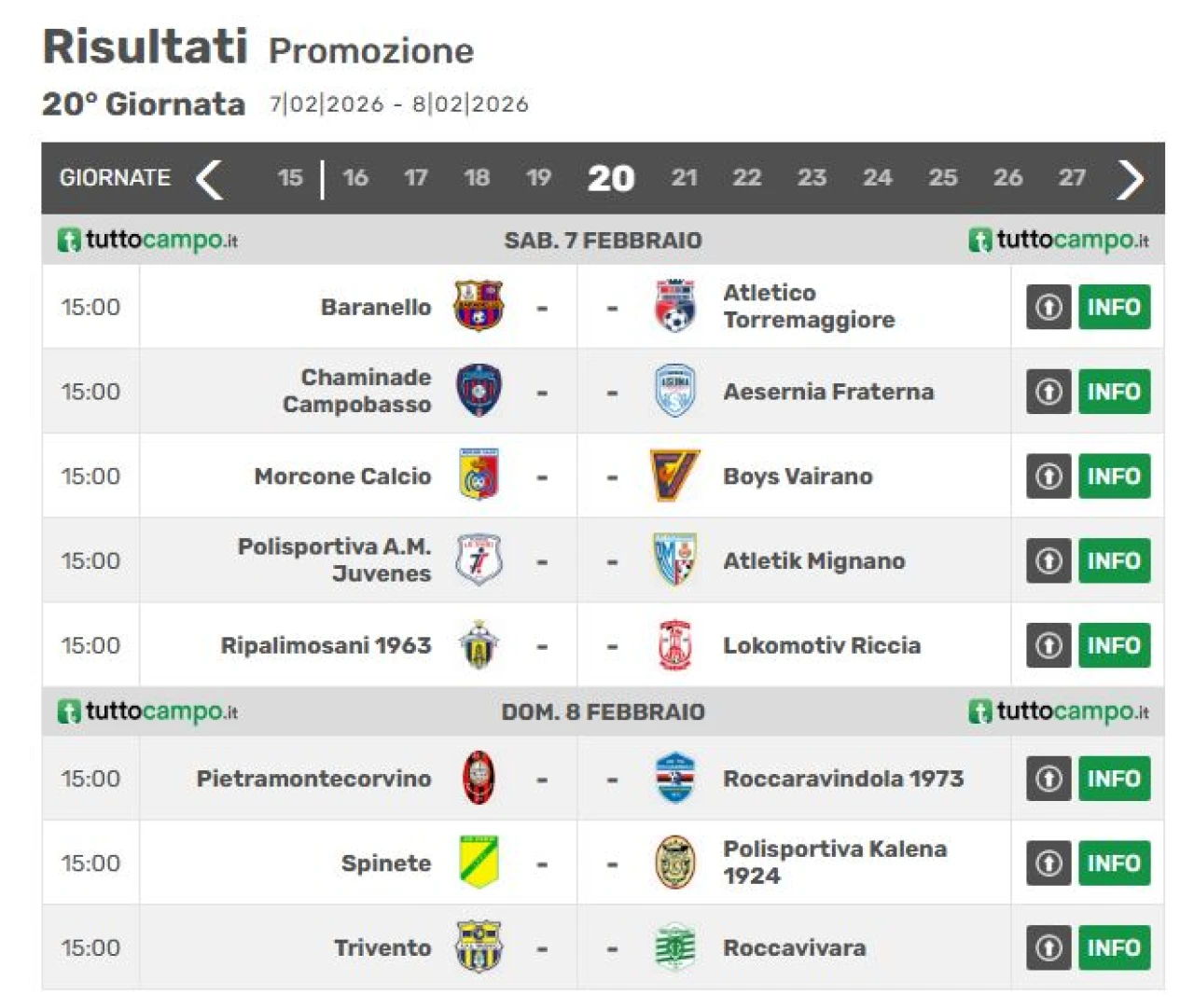Select giornata 27
1194x1008 pixels.
pyautogui.click(x=1072, y=177)
